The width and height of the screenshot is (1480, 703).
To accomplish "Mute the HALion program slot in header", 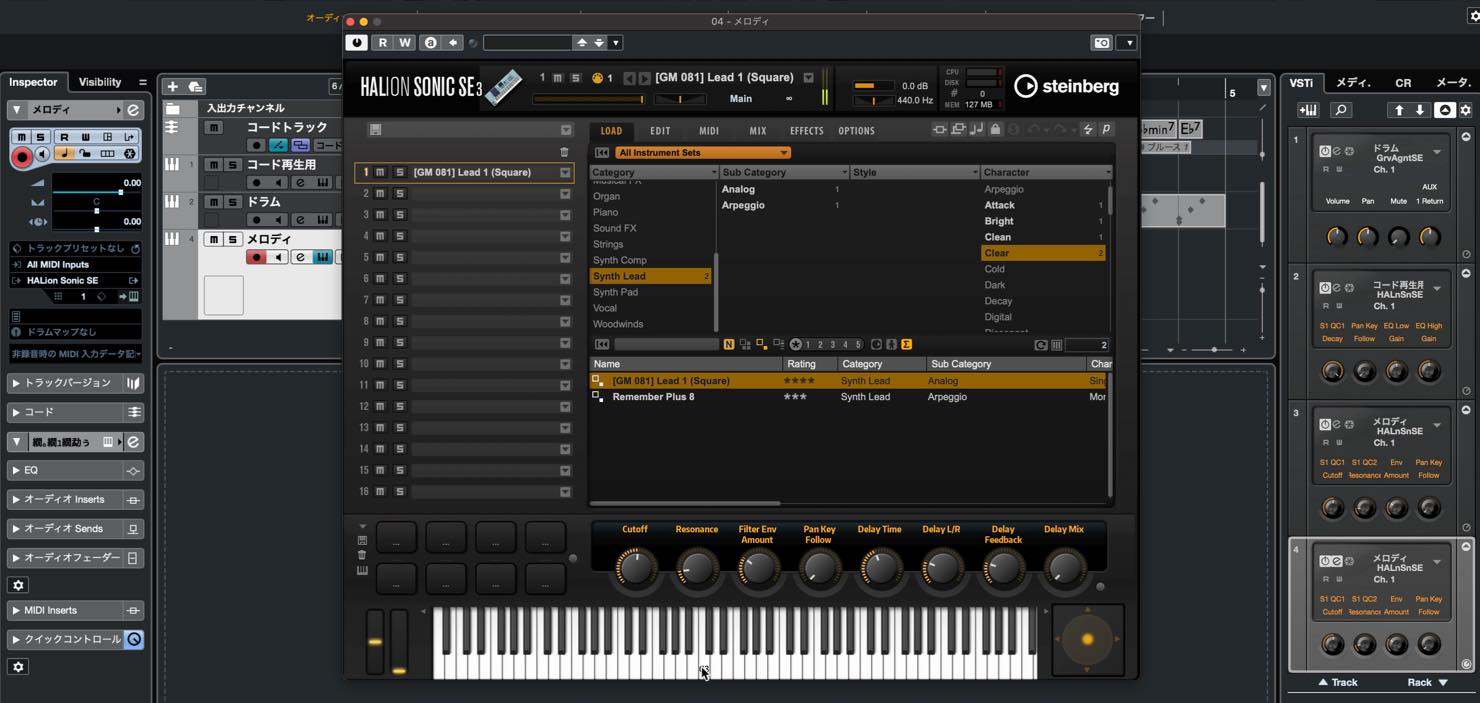I will point(558,77).
